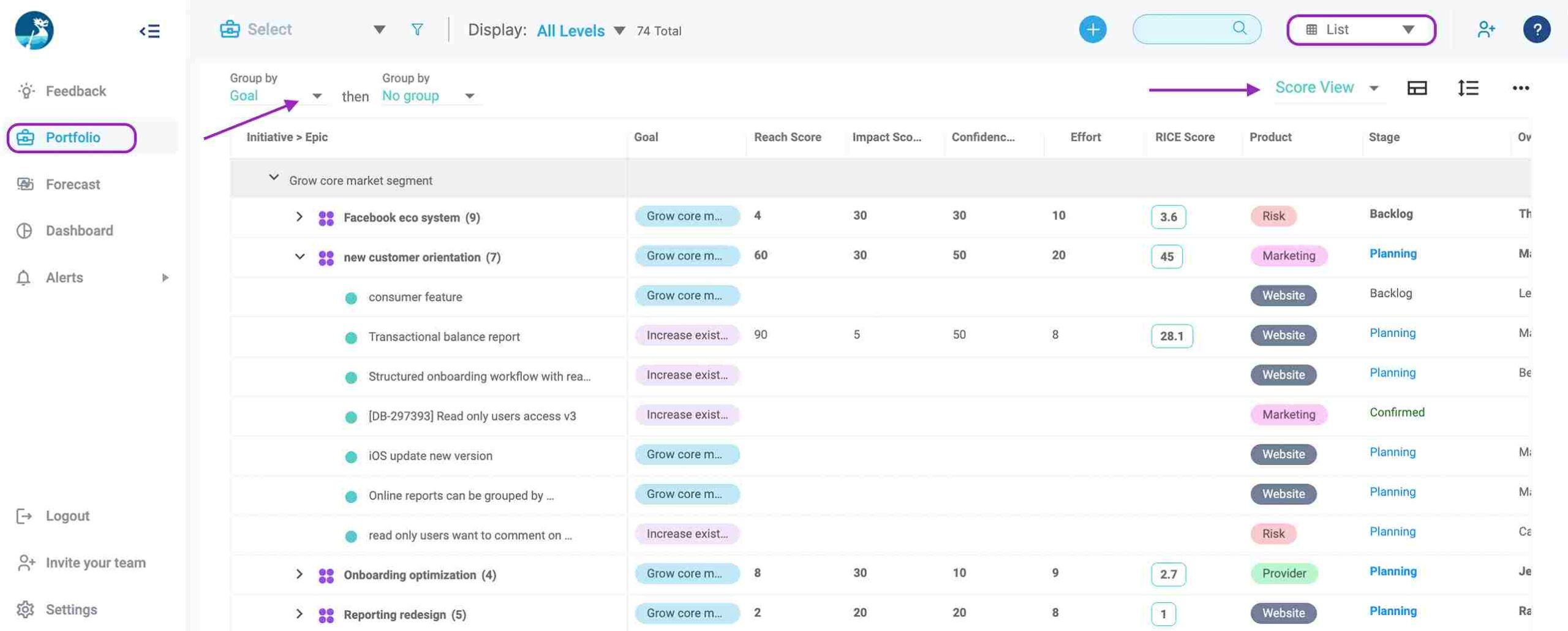Sort by the RICE Score column header
Viewport: 1568px width, 631px height.
(x=1185, y=137)
